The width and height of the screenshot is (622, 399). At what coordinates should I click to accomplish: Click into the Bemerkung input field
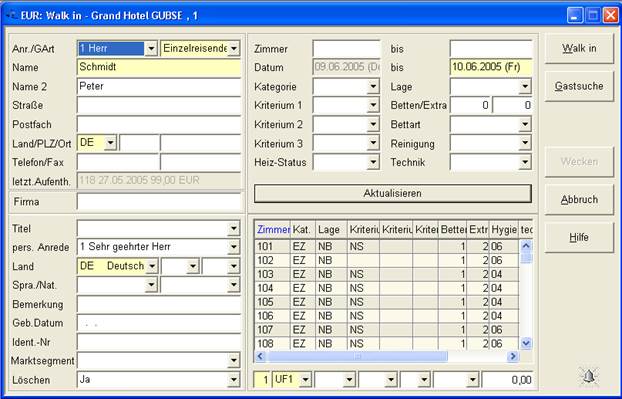(159, 304)
